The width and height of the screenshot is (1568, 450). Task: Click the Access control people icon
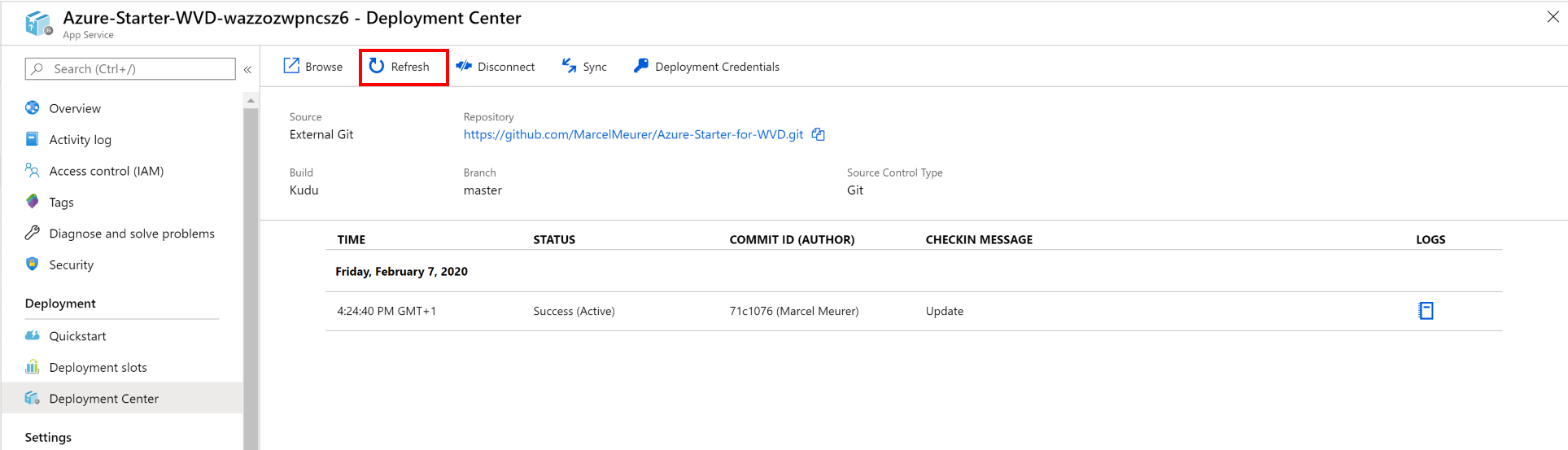click(x=33, y=170)
